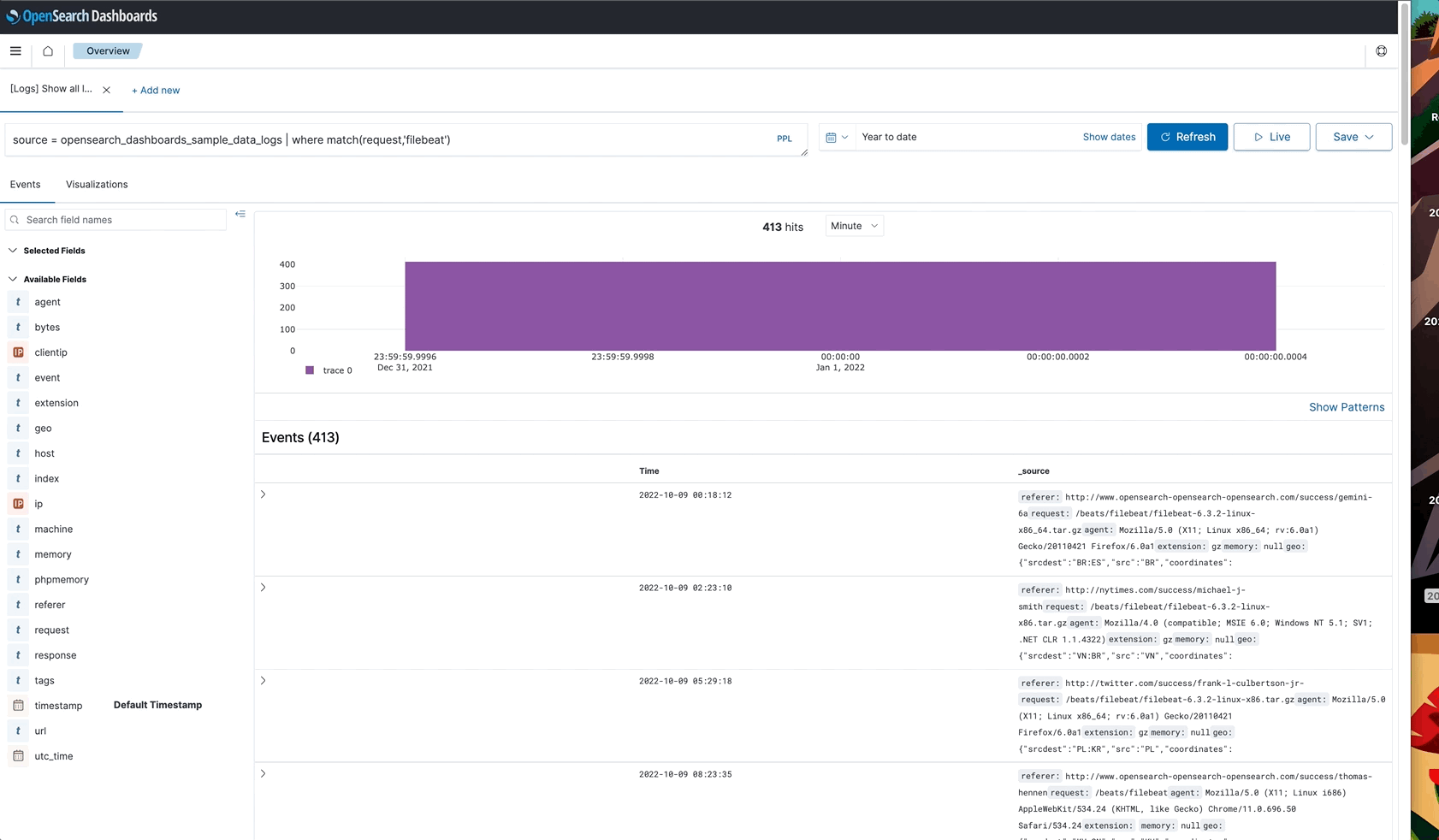Expand the 08:23:35 event row
The width and height of the screenshot is (1439, 840).
click(264, 774)
